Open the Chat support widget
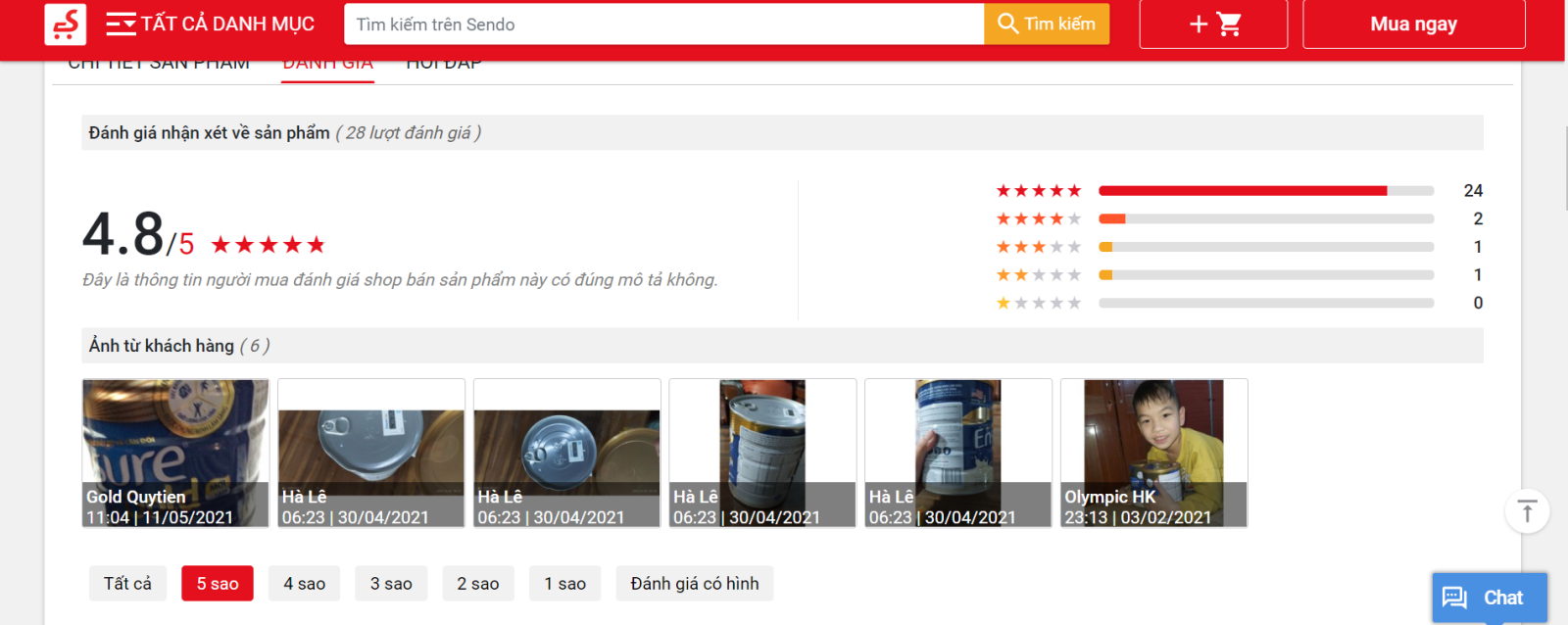 (x=1489, y=598)
